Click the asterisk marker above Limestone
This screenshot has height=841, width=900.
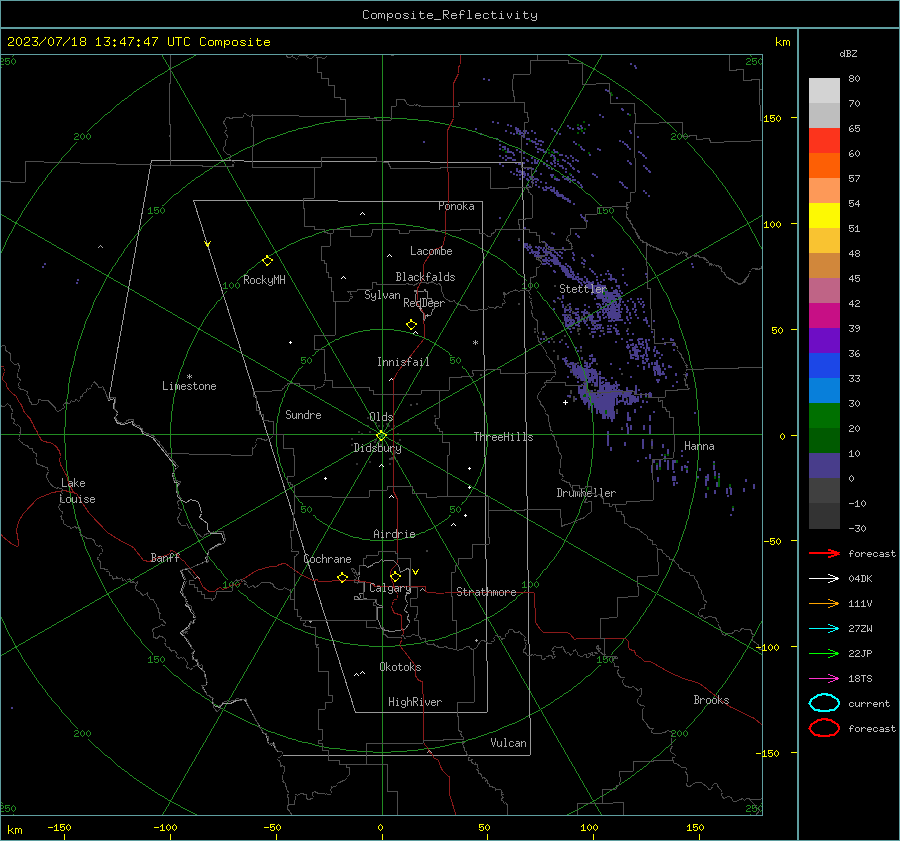pyautogui.click(x=189, y=377)
